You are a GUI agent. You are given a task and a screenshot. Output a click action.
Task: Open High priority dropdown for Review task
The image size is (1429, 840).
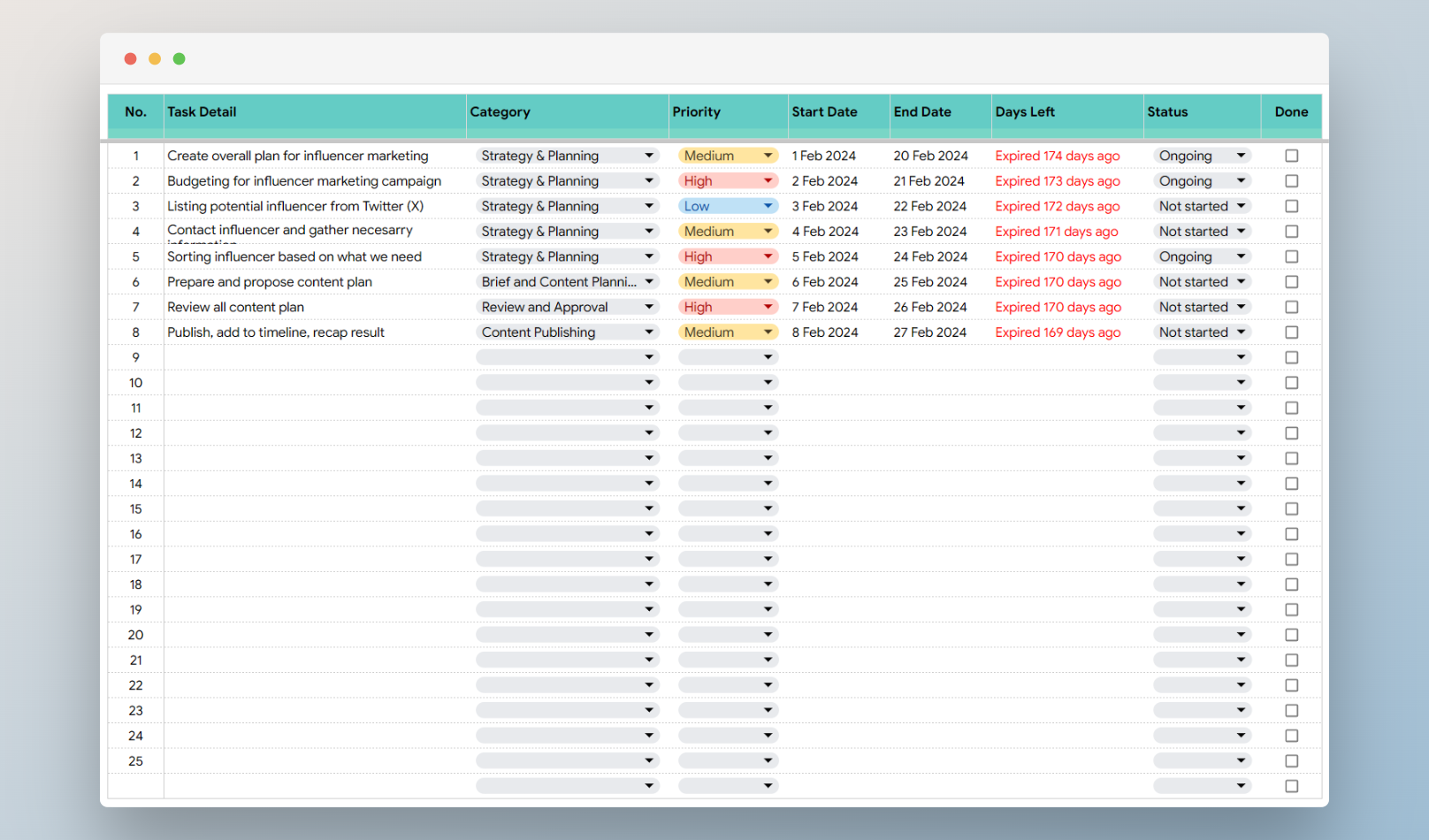point(728,307)
